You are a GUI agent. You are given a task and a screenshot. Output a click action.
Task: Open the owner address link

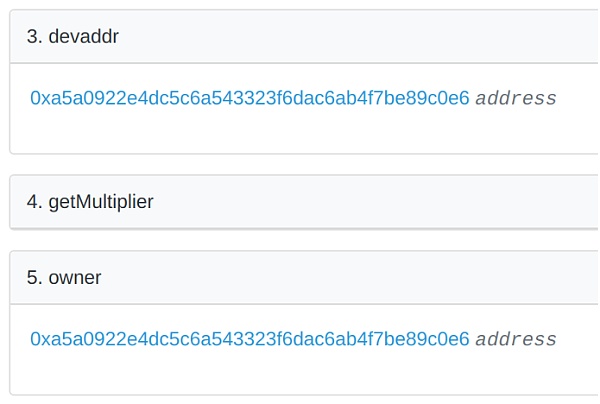249,339
